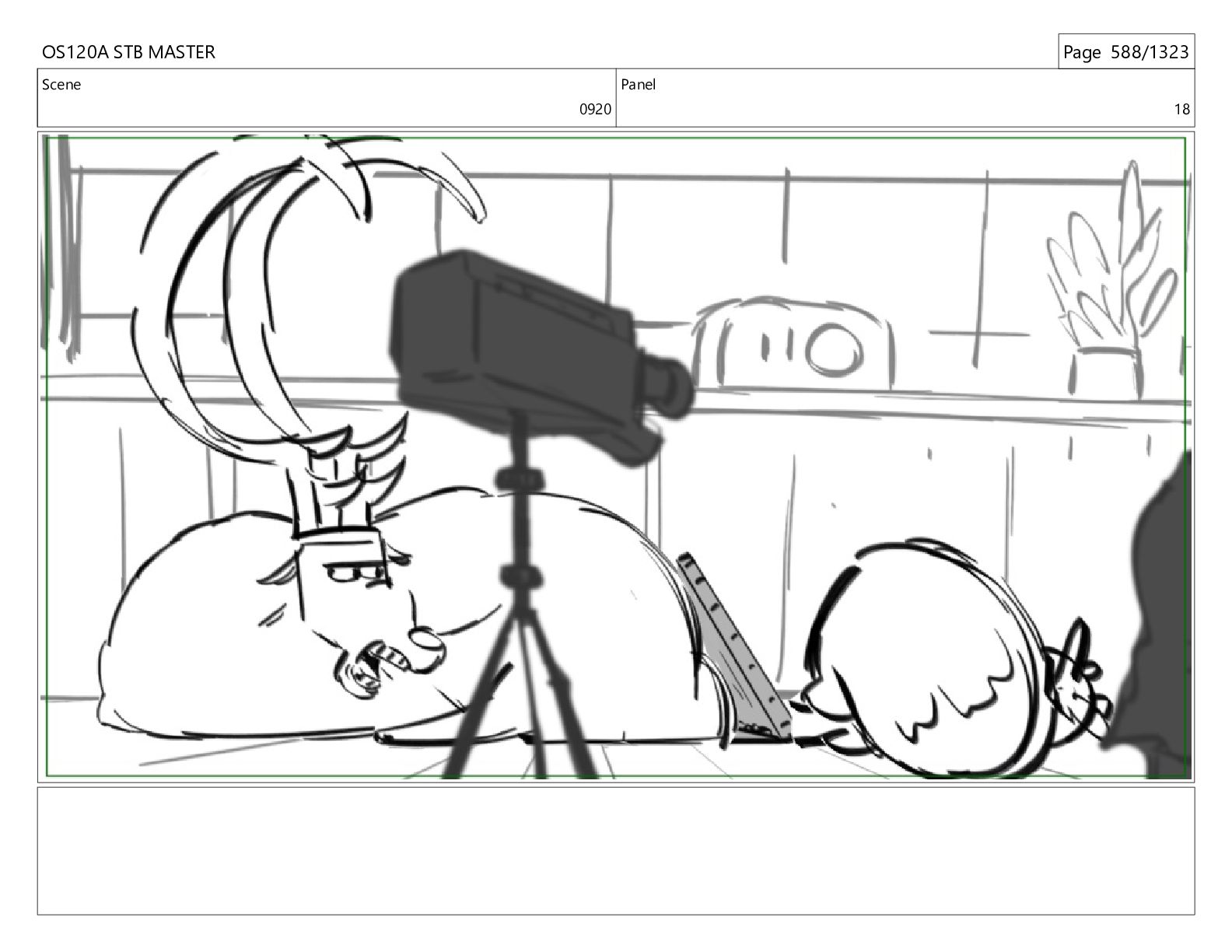1232x952 pixels.
Task: Click the scene number '0920'
Action: point(595,110)
